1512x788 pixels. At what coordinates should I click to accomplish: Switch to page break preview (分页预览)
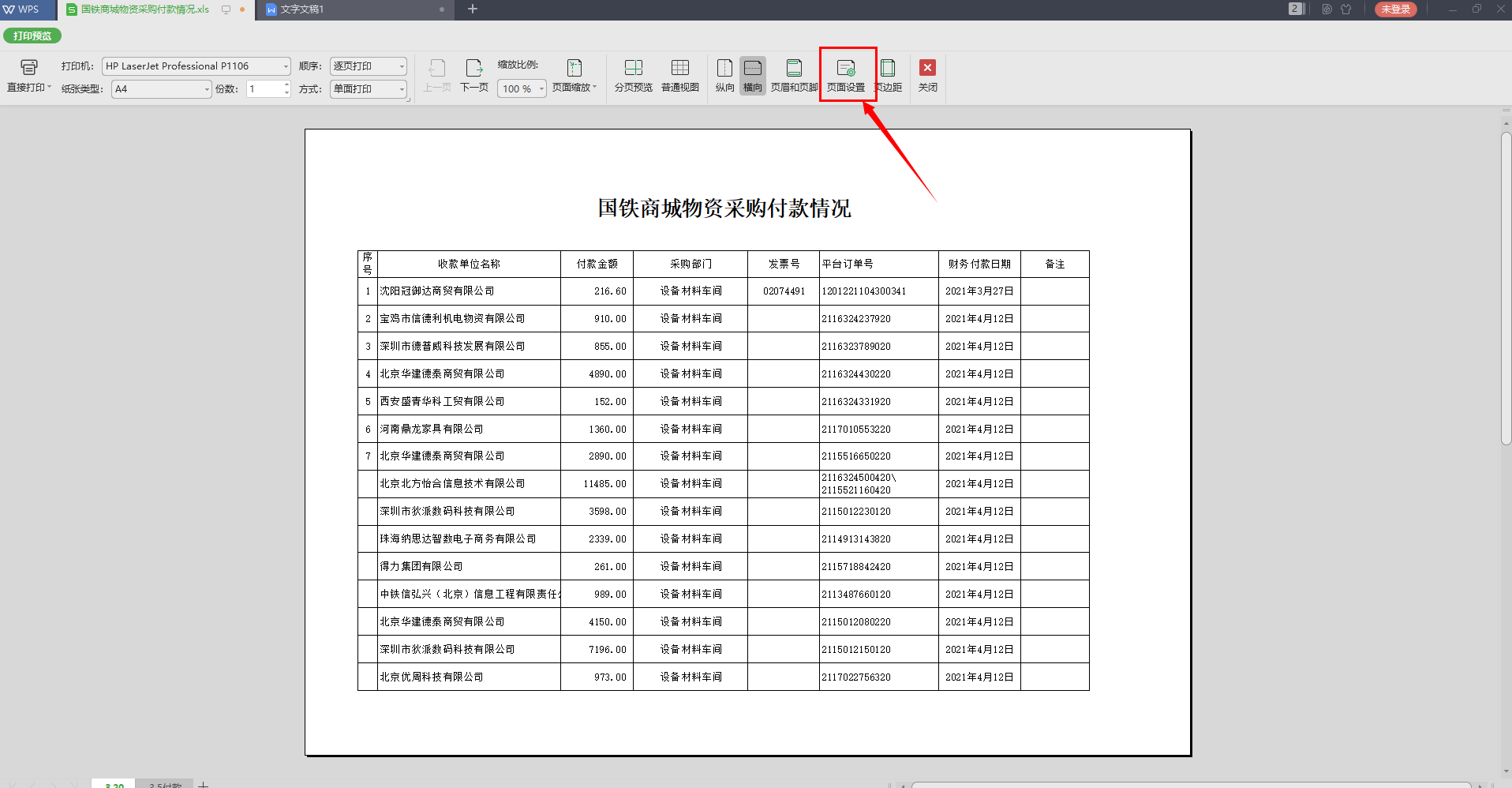pyautogui.click(x=634, y=76)
